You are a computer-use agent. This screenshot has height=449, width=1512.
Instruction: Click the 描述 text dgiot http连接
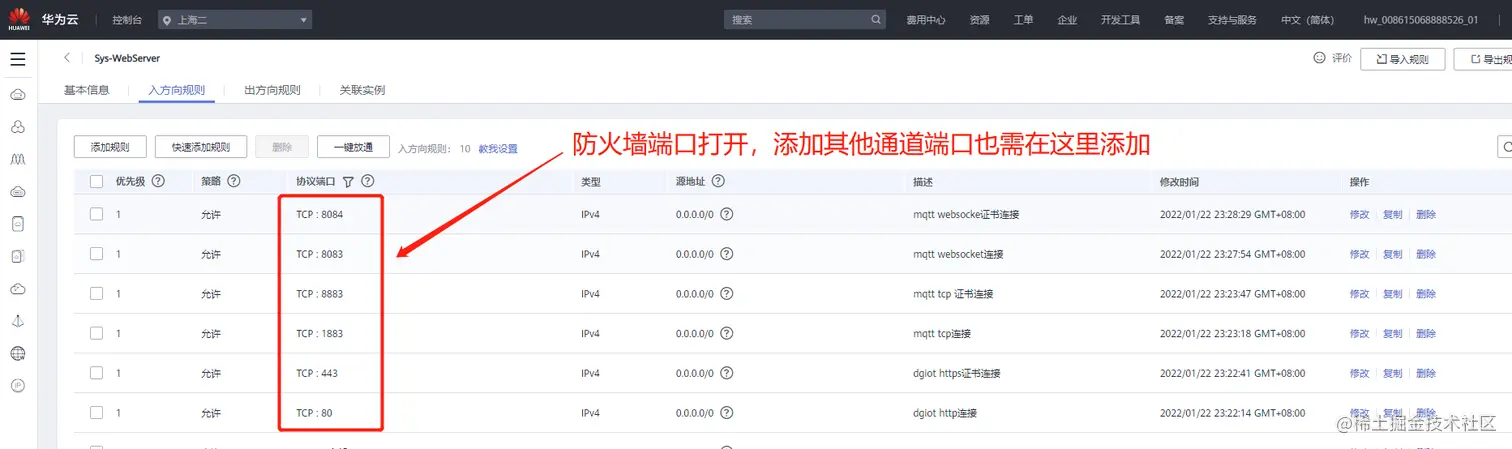[945, 413]
